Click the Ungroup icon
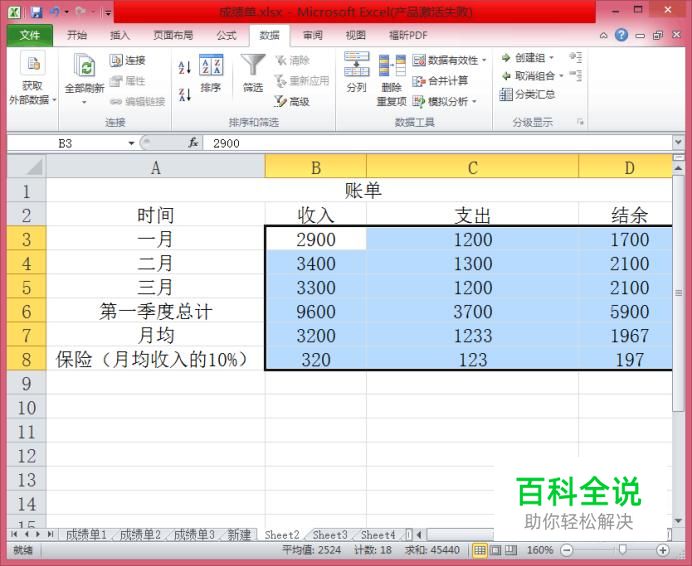The image size is (692, 566). tap(506, 76)
